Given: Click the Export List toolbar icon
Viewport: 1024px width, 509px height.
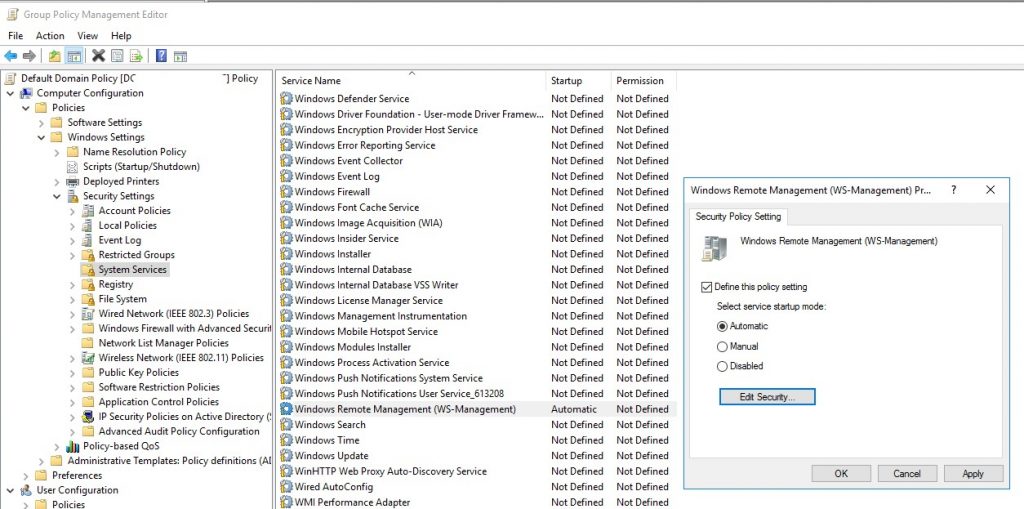Looking at the screenshot, I should tap(136, 56).
